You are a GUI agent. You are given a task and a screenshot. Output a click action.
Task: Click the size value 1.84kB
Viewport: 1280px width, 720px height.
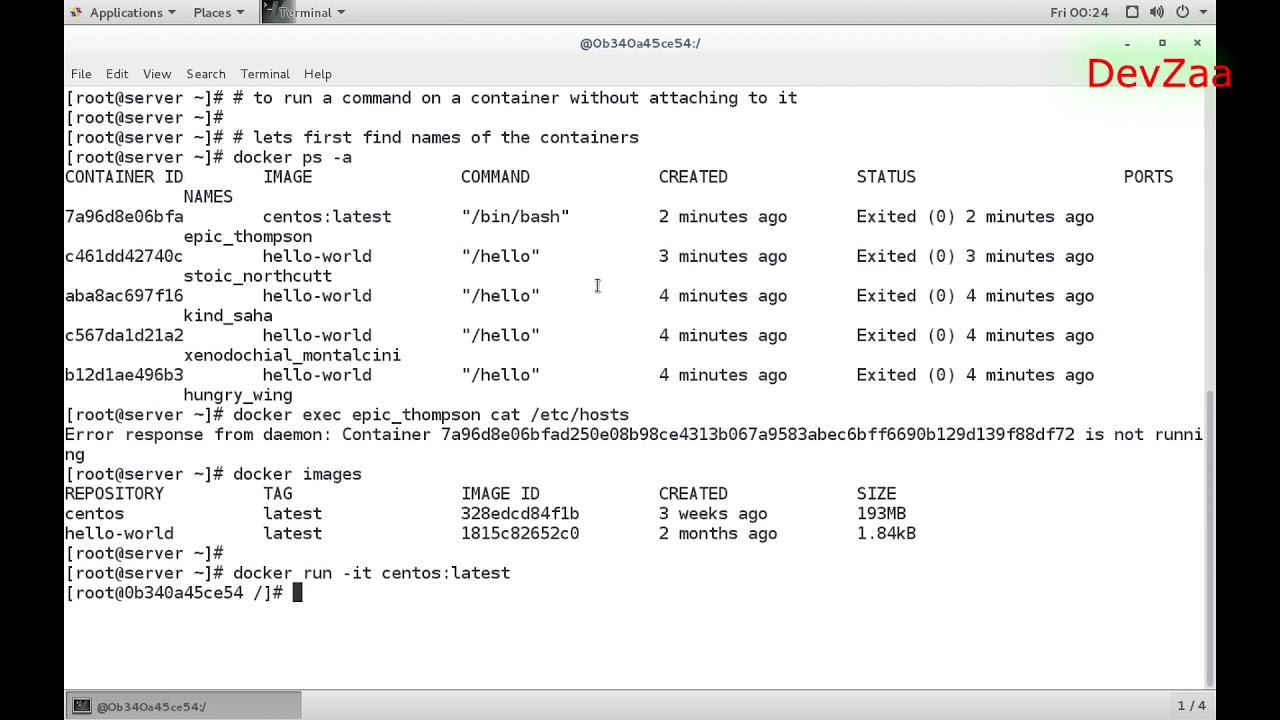[886, 534]
